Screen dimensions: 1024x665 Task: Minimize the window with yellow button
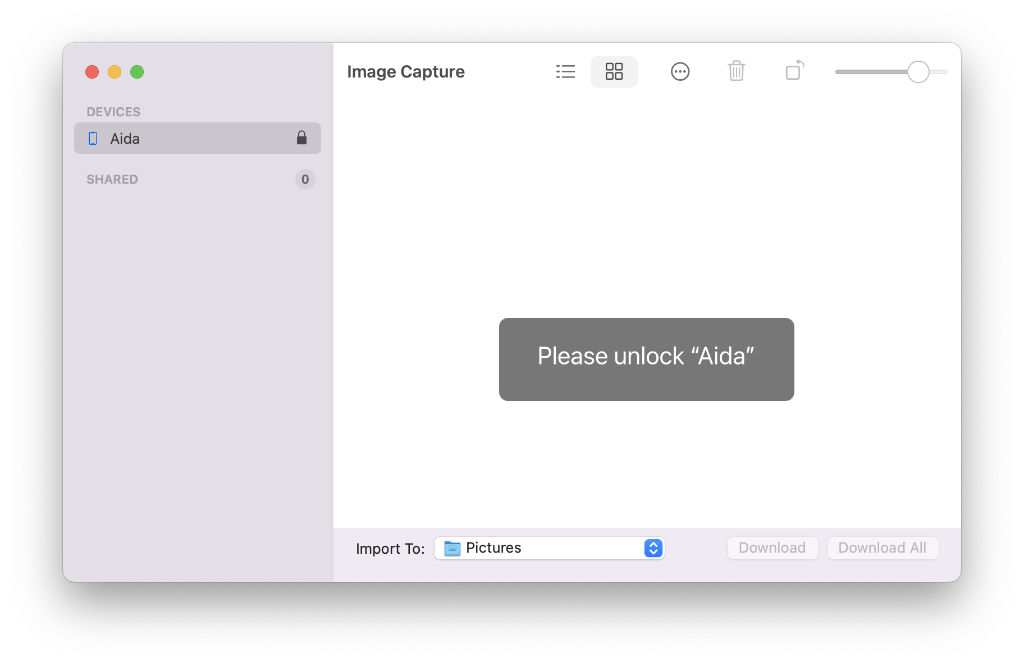pyautogui.click(x=115, y=72)
